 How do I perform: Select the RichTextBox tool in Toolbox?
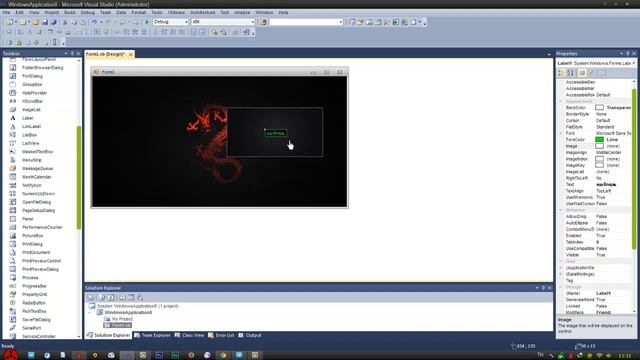click(34, 311)
